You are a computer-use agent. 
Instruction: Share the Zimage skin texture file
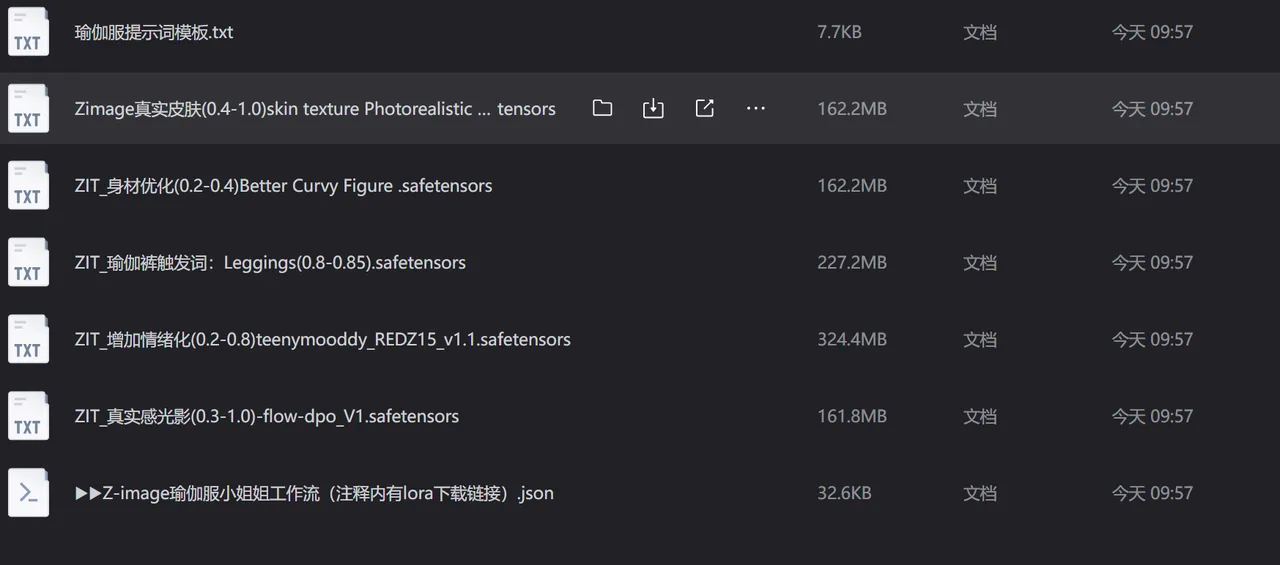(x=704, y=108)
